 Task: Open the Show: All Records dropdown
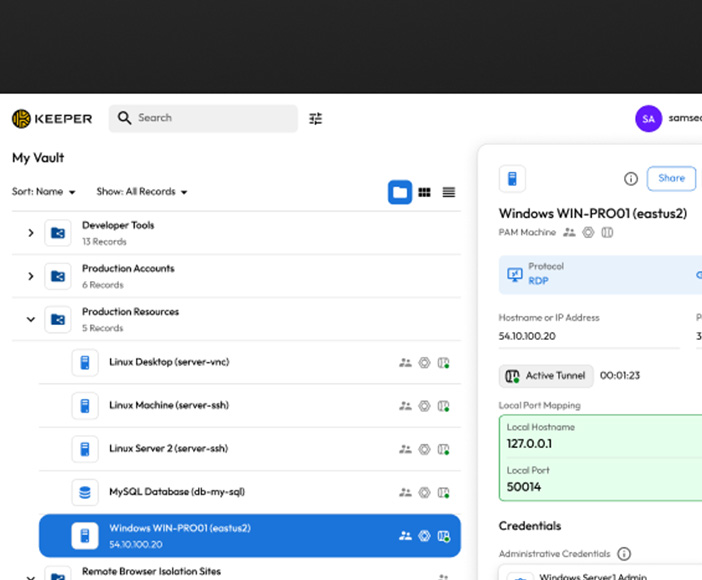(142, 192)
